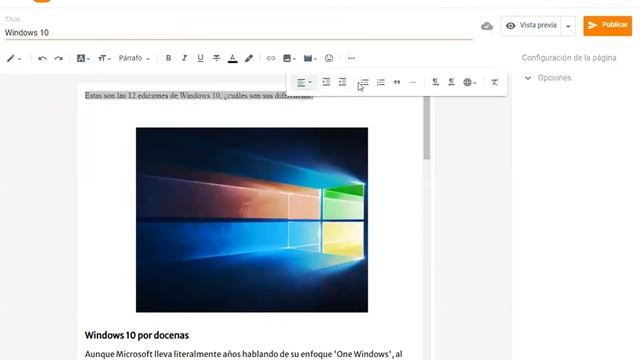Click the cloud save status icon

487,26
